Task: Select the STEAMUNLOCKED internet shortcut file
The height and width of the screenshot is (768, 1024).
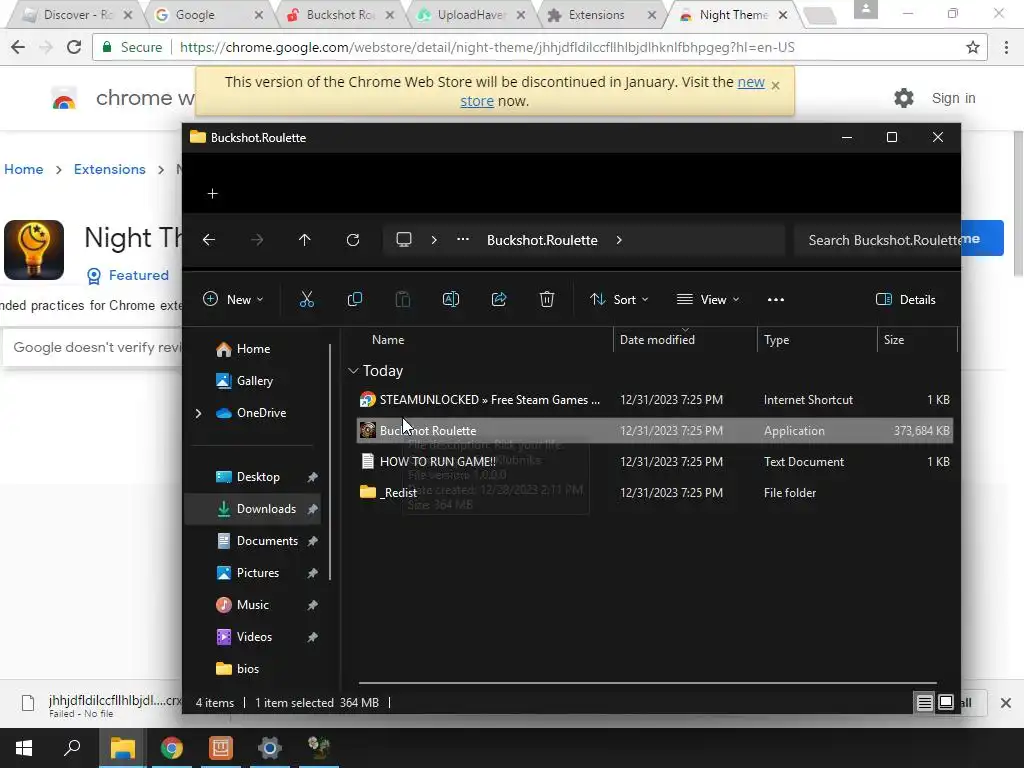Action: [x=654, y=400]
